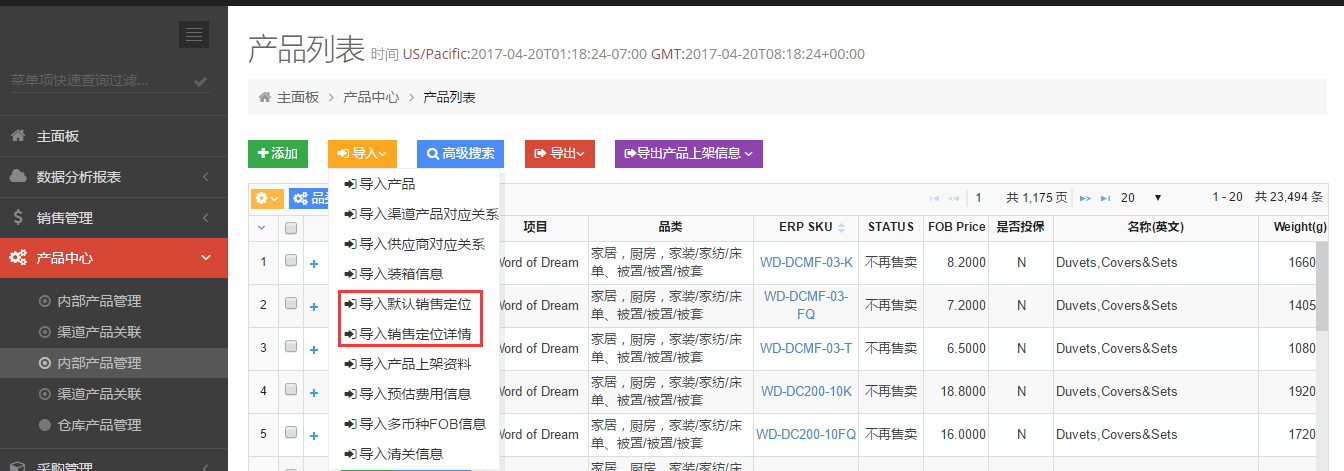Open the first 内部产品管理 sidebar item
Screen dimensions: 1344x471
click(99, 300)
